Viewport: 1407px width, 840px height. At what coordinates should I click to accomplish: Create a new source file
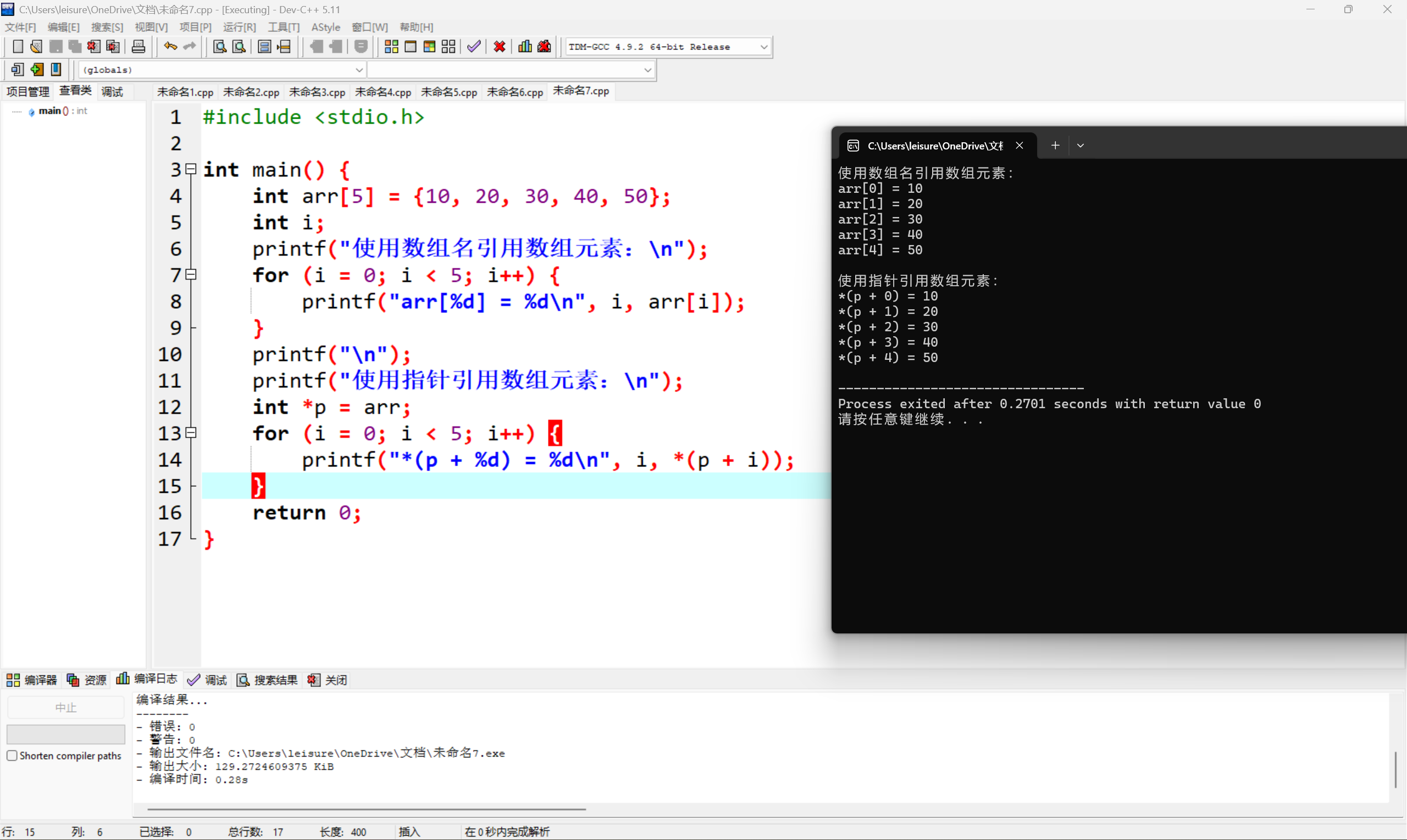click(18, 46)
